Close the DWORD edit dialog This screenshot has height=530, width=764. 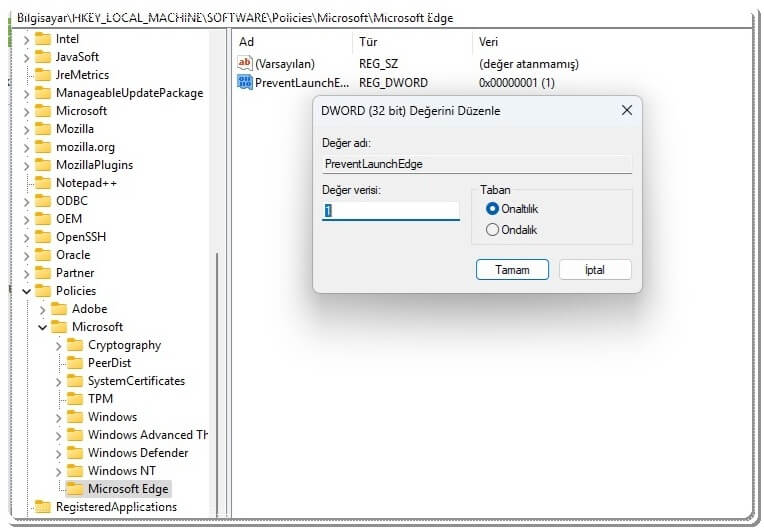627,111
